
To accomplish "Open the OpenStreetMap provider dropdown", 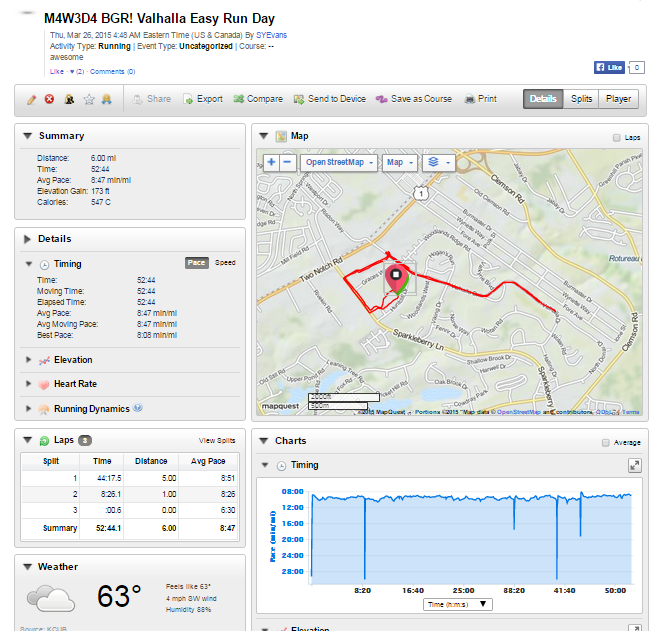I will 339,162.
